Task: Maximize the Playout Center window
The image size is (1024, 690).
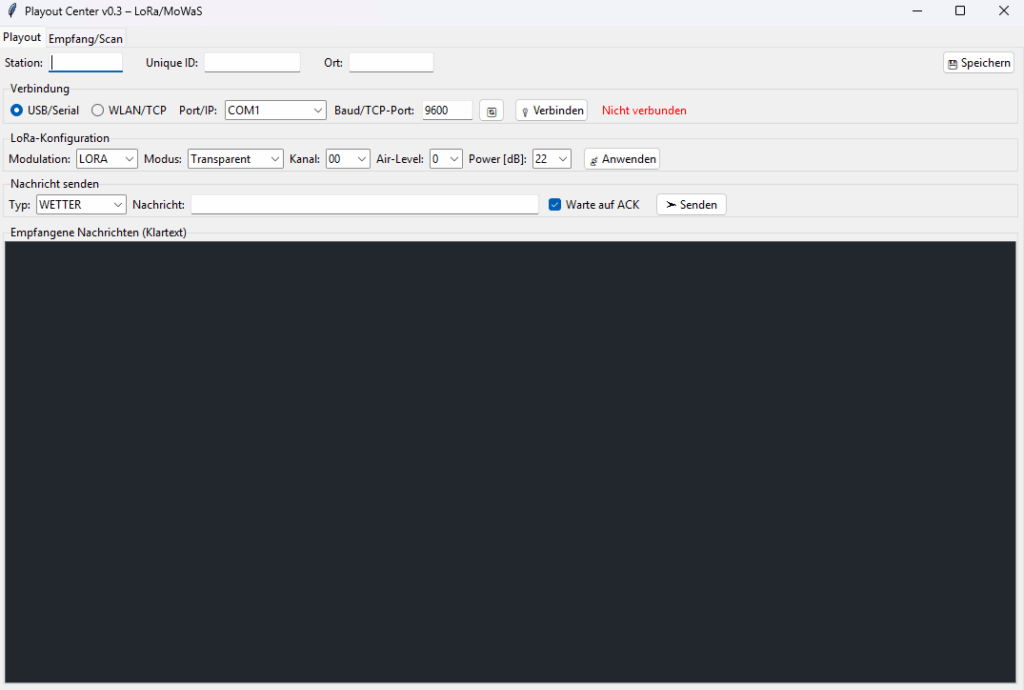Action: [x=960, y=11]
